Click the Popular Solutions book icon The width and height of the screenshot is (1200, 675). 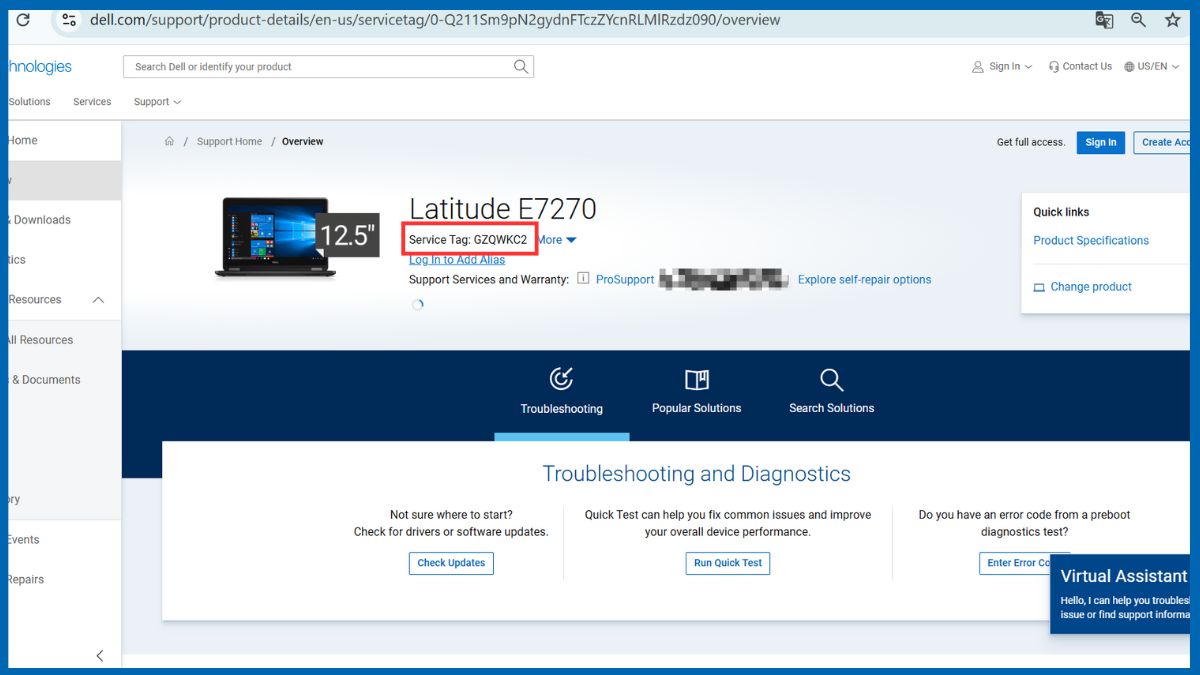(x=696, y=379)
